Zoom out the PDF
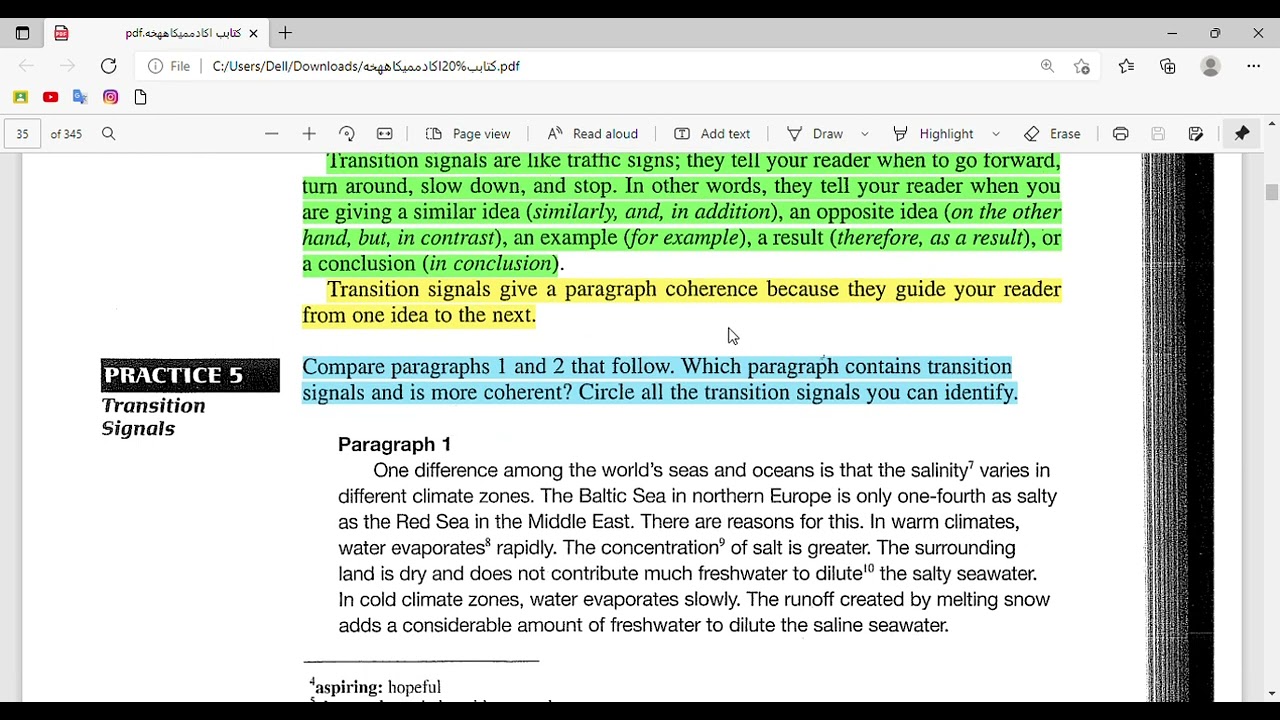Viewport: 1280px width, 720px height. 271,134
